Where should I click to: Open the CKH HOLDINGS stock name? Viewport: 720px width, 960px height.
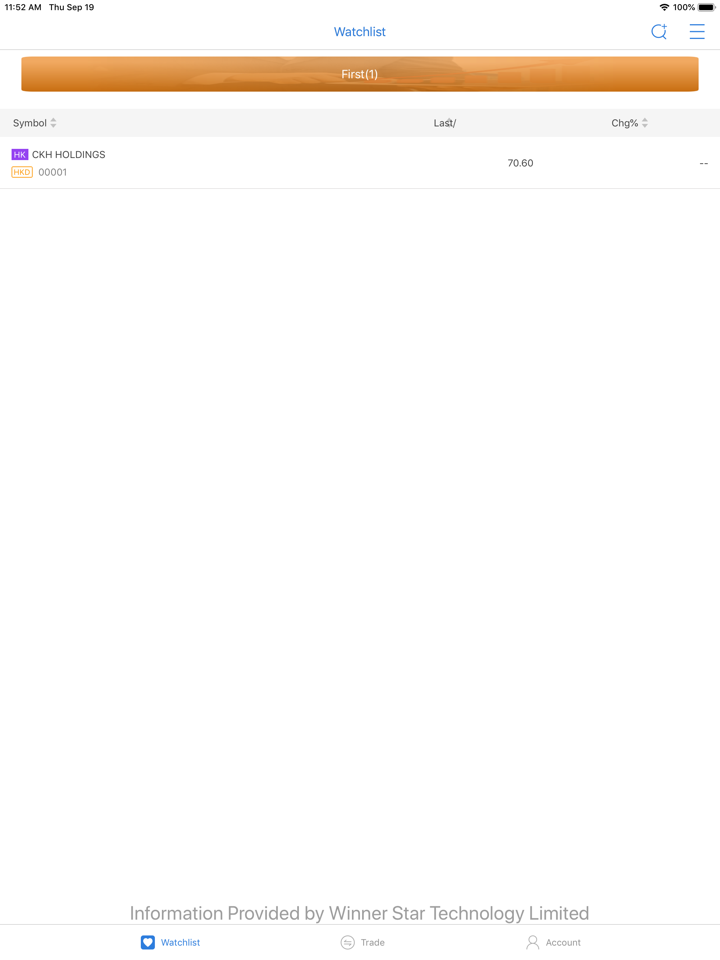(68, 155)
